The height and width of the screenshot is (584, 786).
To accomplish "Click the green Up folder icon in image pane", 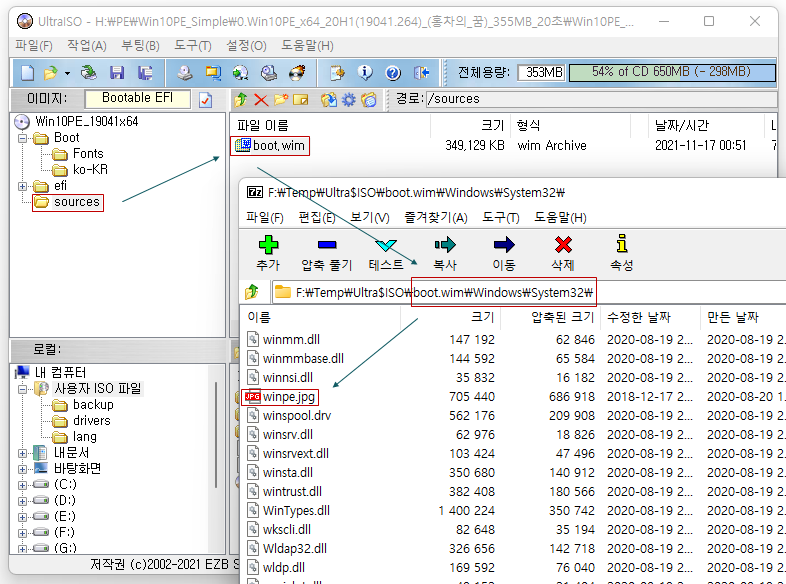I will (241, 100).
